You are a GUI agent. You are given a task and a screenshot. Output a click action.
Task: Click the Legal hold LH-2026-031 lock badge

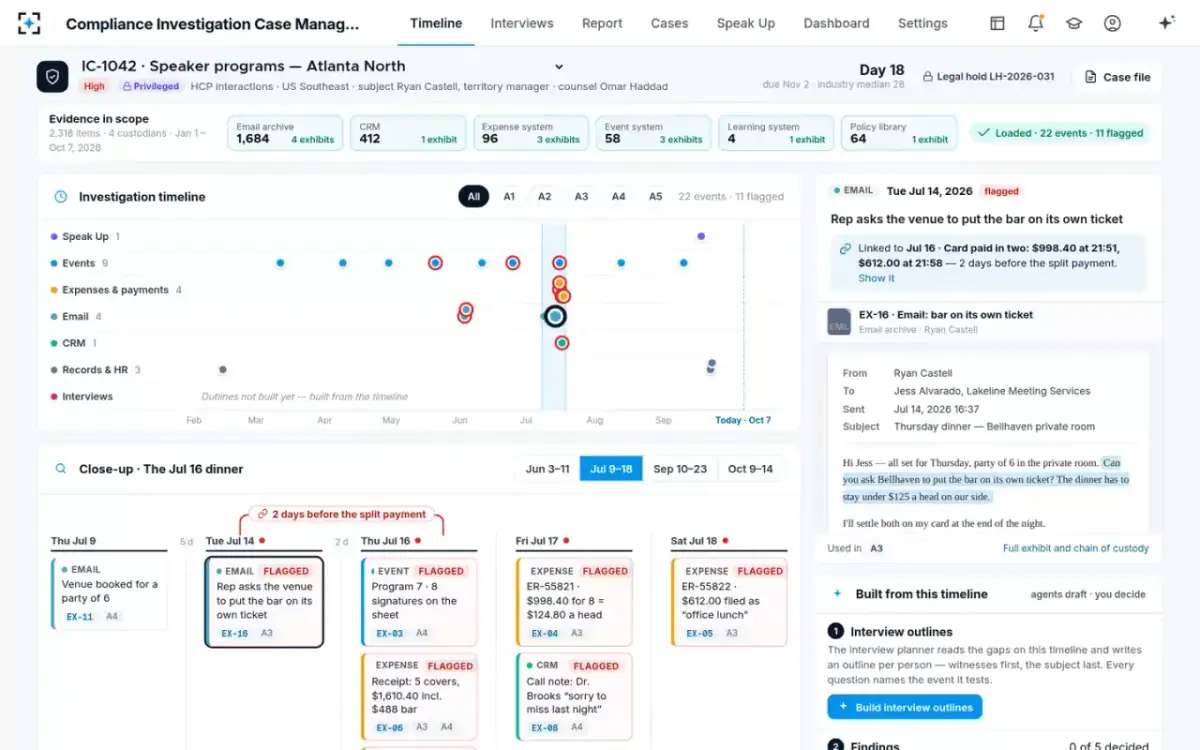[x=988, y=76]
